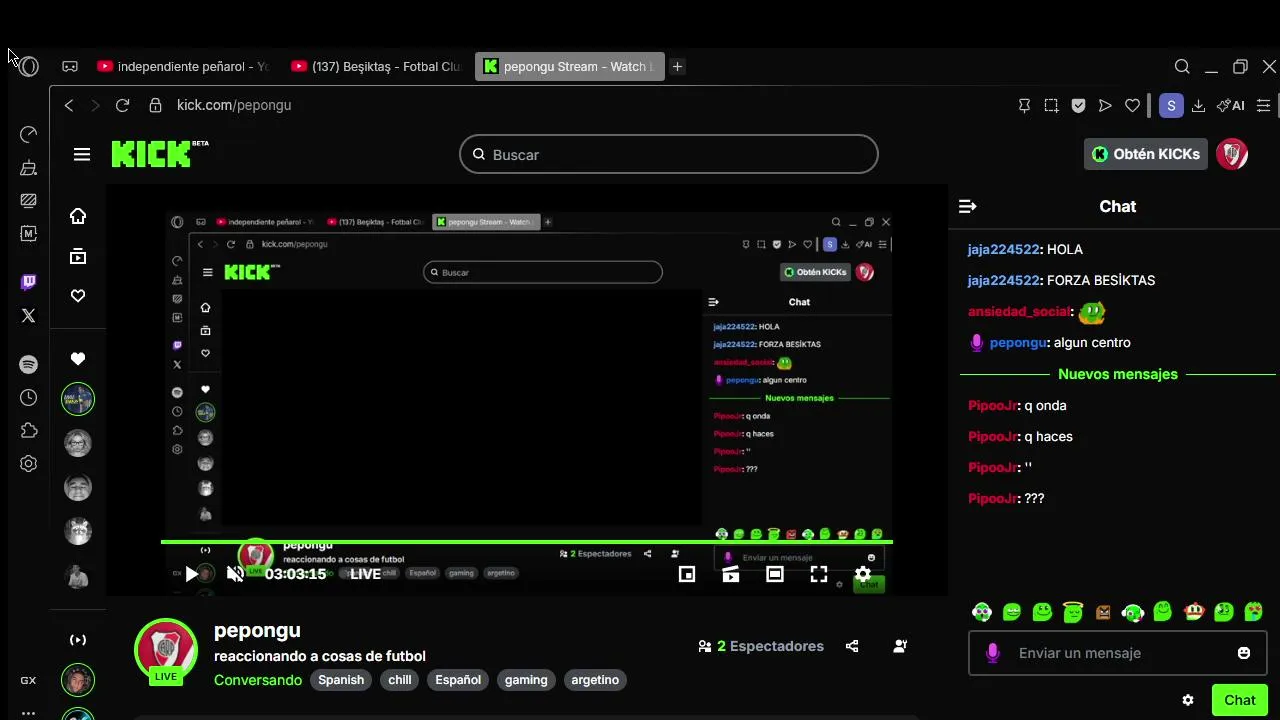Toggle picture-in-picture mini player
The image size is (1280, 720).
tap(687, 574)
